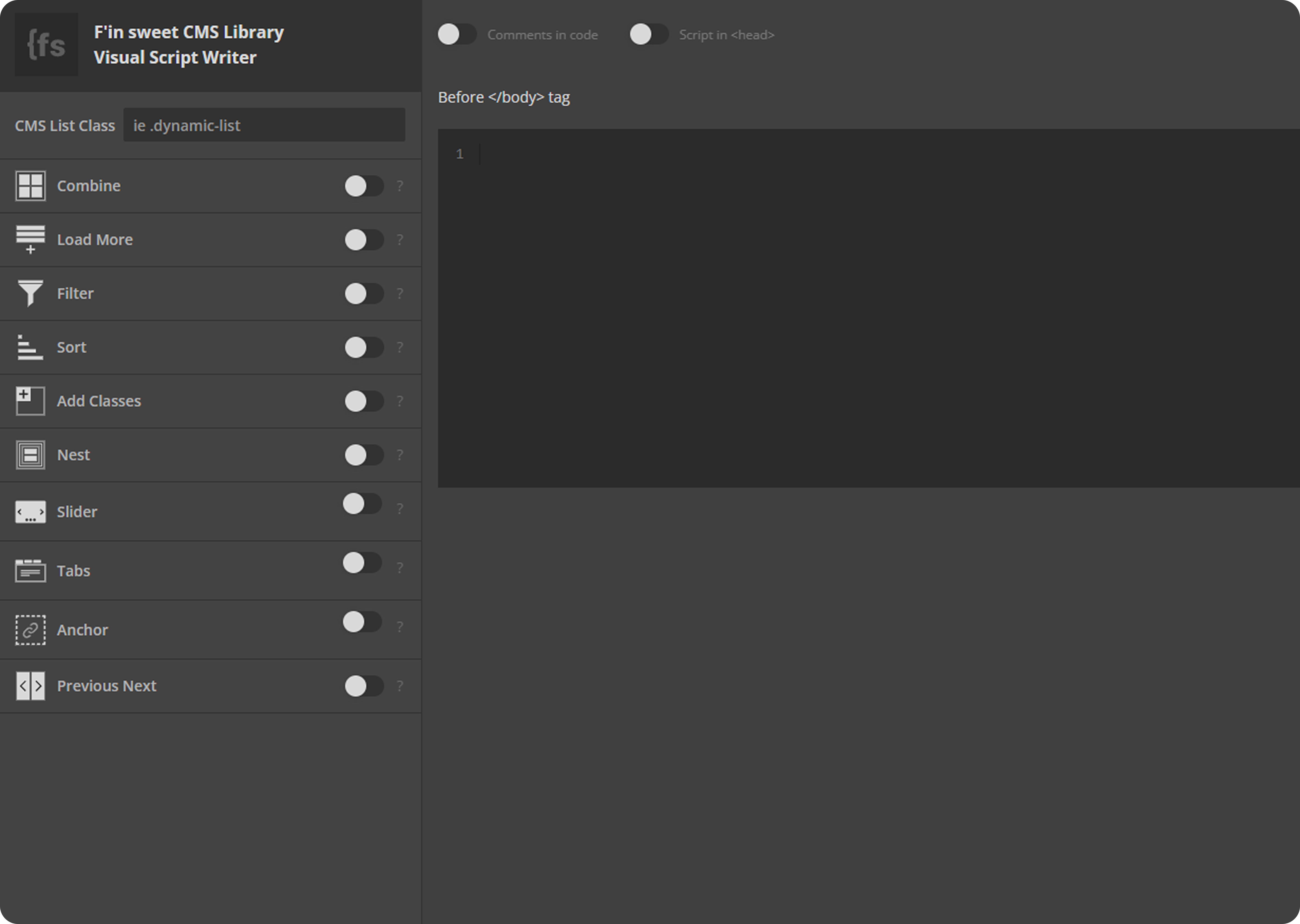This screenshot has height=924, width=1300.
Task: Click the Filter funnel icon
Action: (x=30, y=293)
